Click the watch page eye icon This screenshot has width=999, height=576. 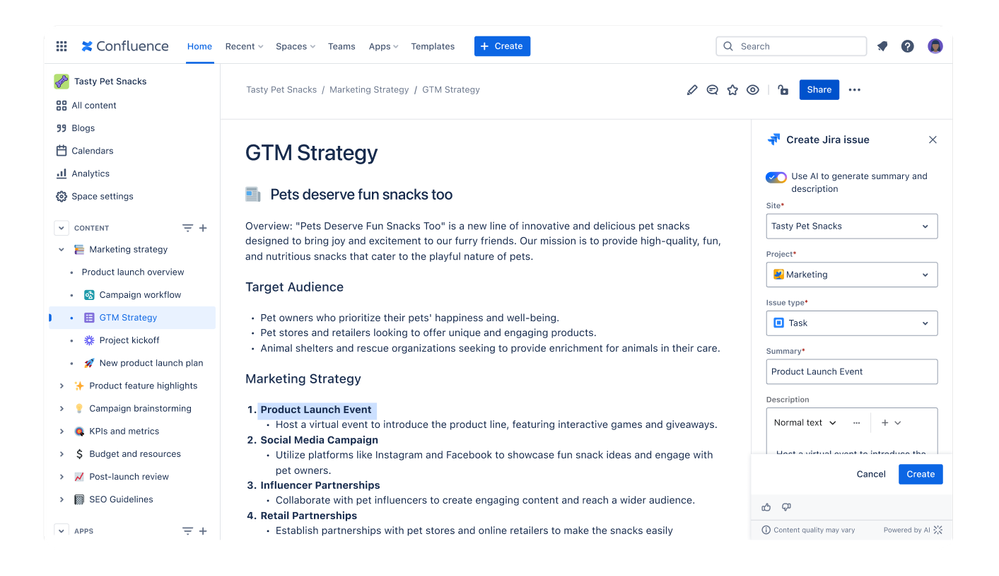(754, 90)
